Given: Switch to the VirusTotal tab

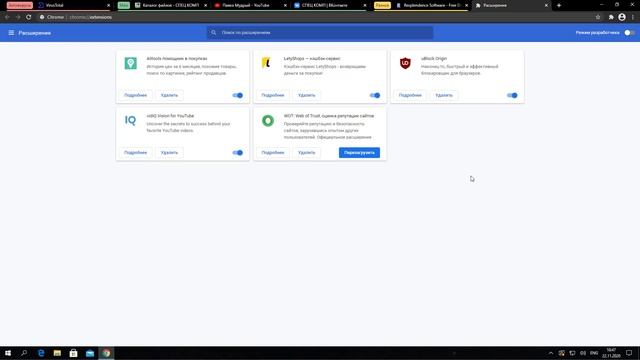Looking at the screenshot, I should click(73, 5).
